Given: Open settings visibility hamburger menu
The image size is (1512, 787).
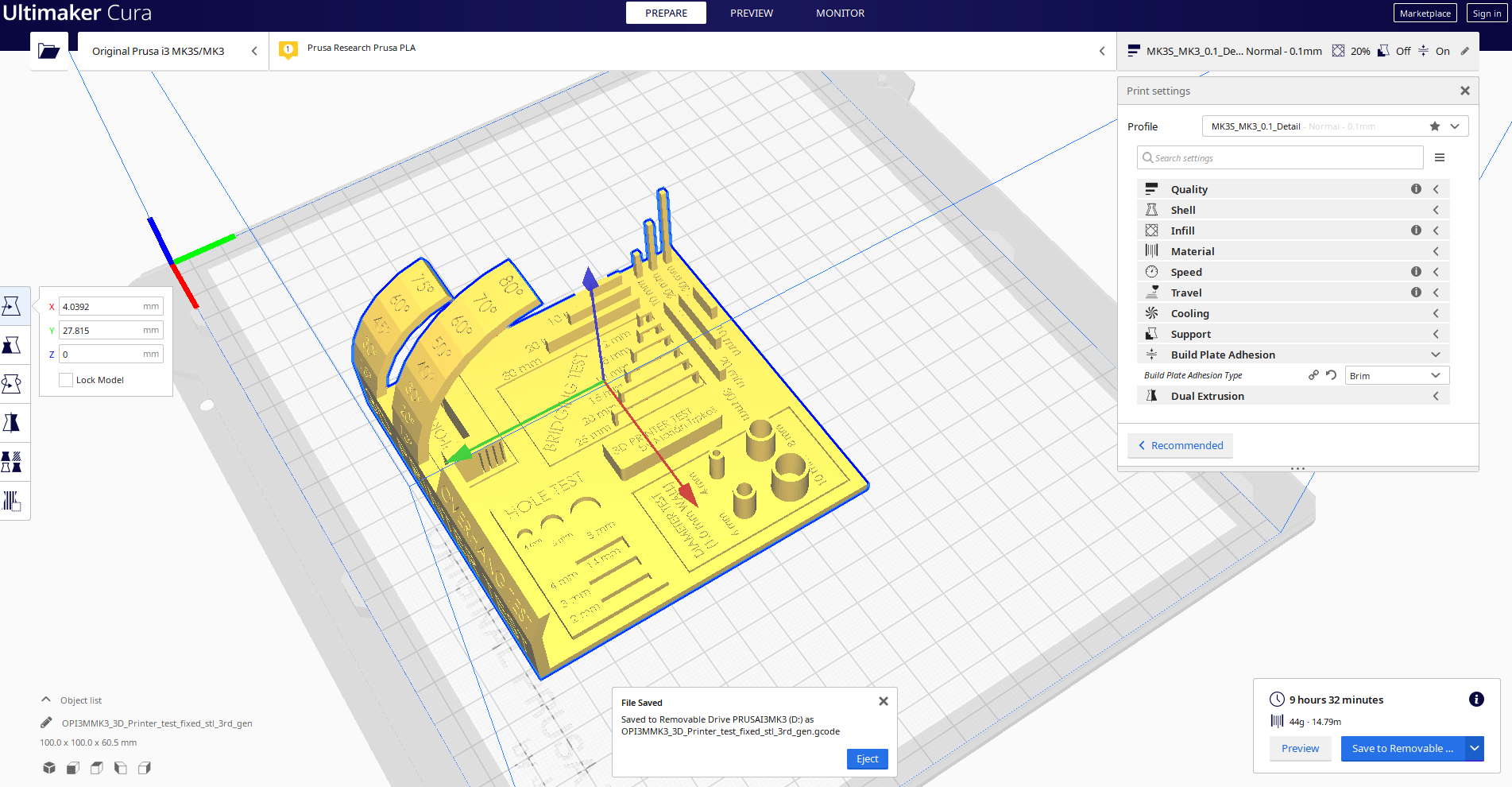Looking at the screenshot, I should click(x=1440, y=158).
